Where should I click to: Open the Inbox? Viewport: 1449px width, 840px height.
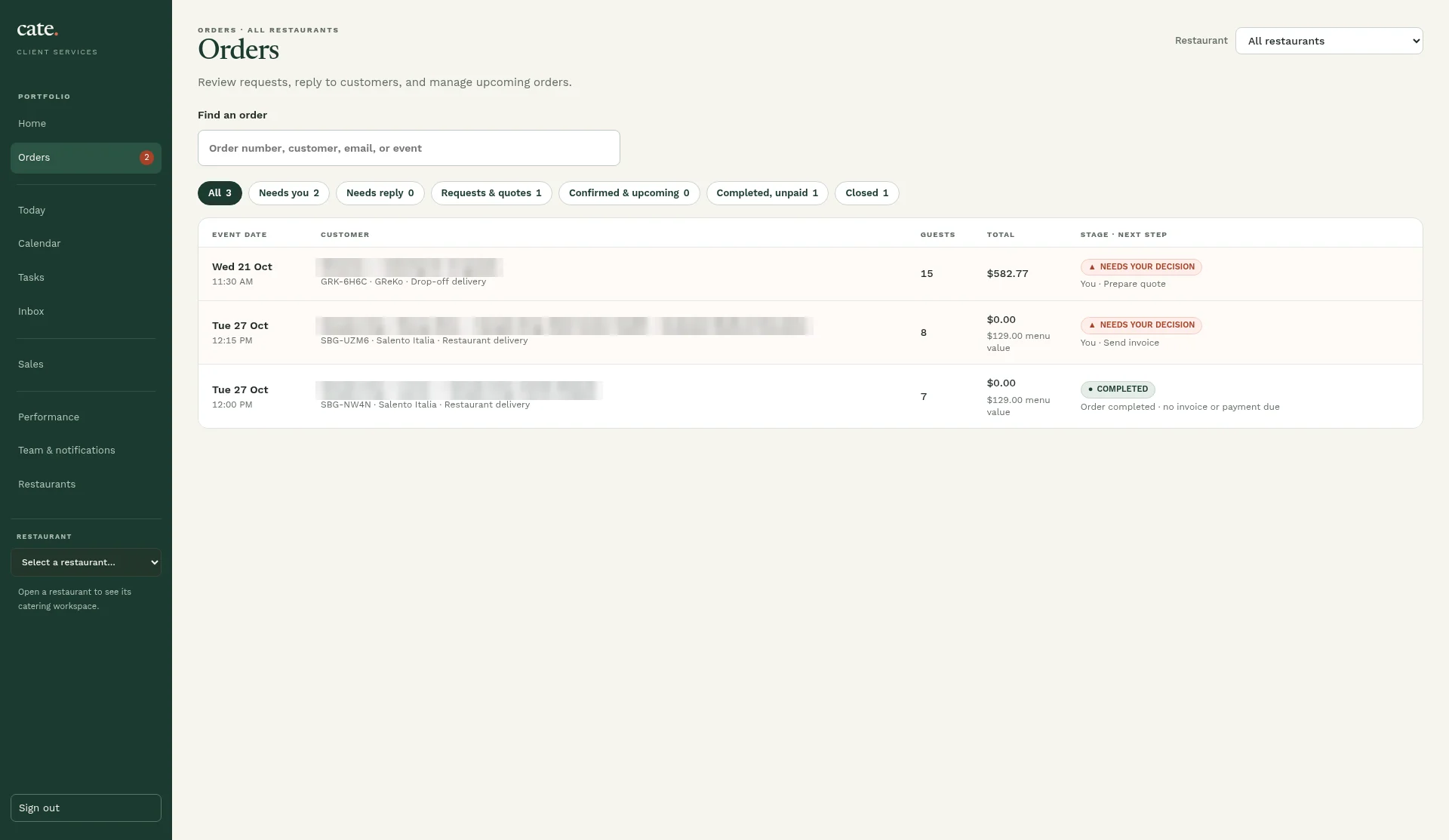(86, 312)
